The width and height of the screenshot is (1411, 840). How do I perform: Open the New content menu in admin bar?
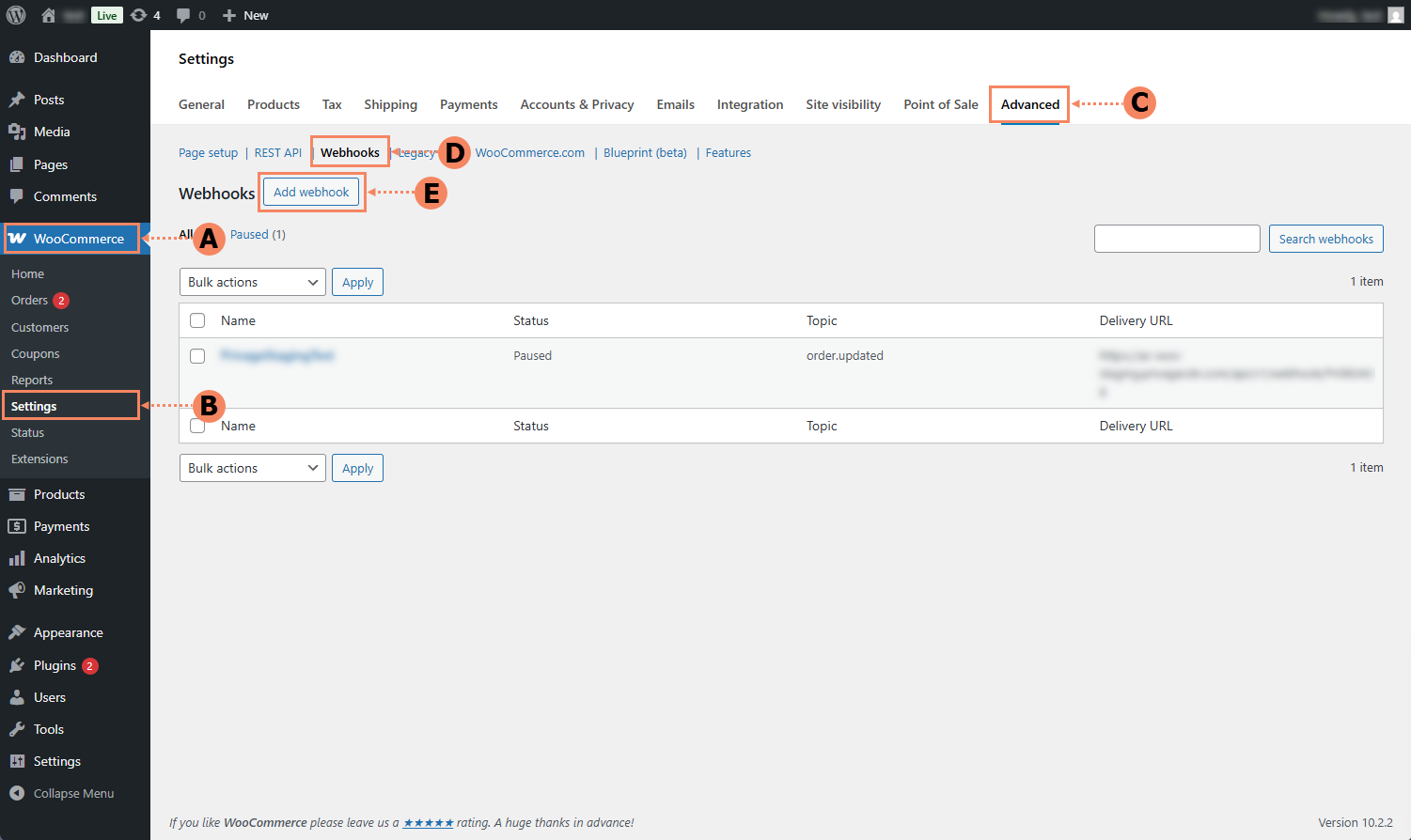(245, 15)
